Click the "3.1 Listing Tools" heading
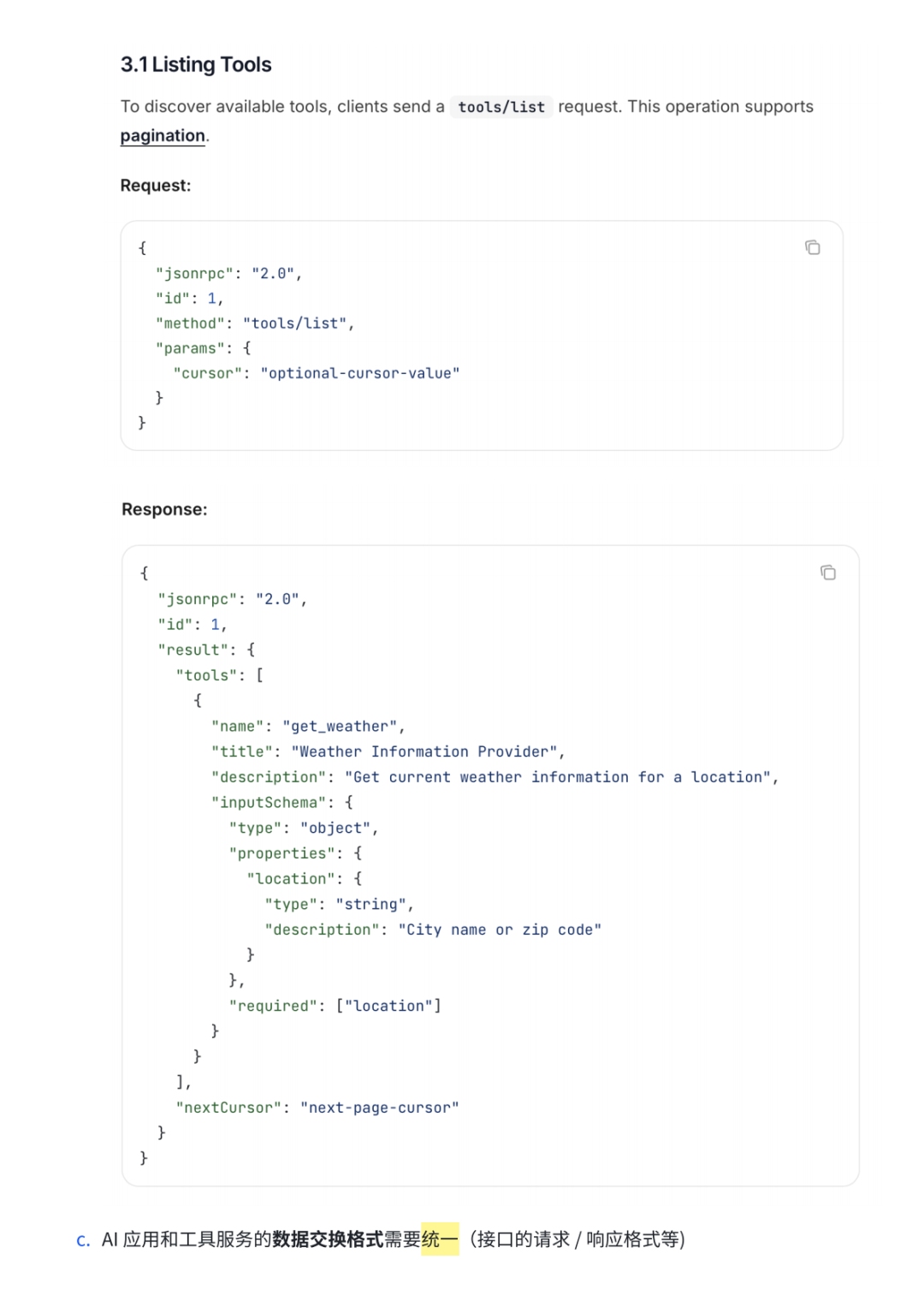Viewport: 924px width, 1307px height. pos(196,65)
